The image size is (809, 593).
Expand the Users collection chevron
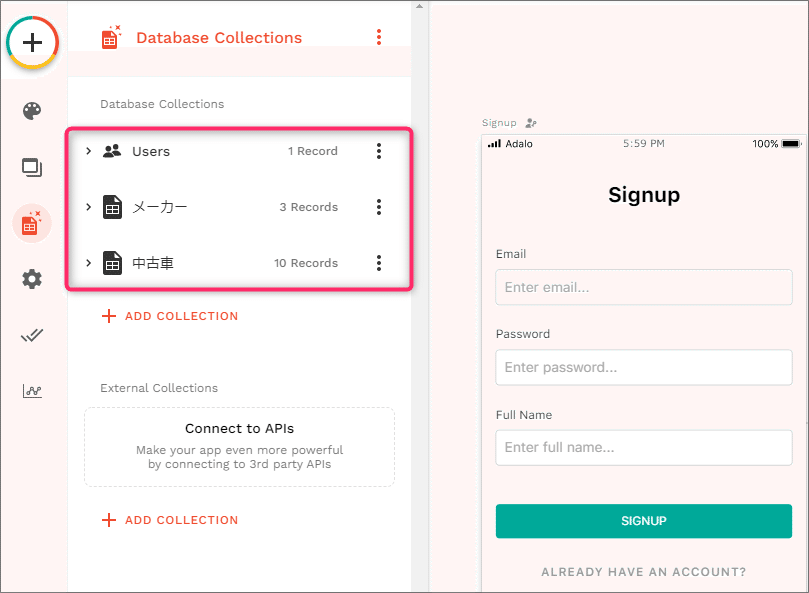pos(89,151)
